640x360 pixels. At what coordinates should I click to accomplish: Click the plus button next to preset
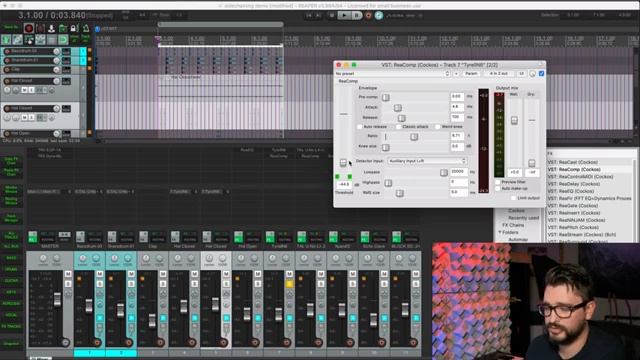click(x=456, y=73)
